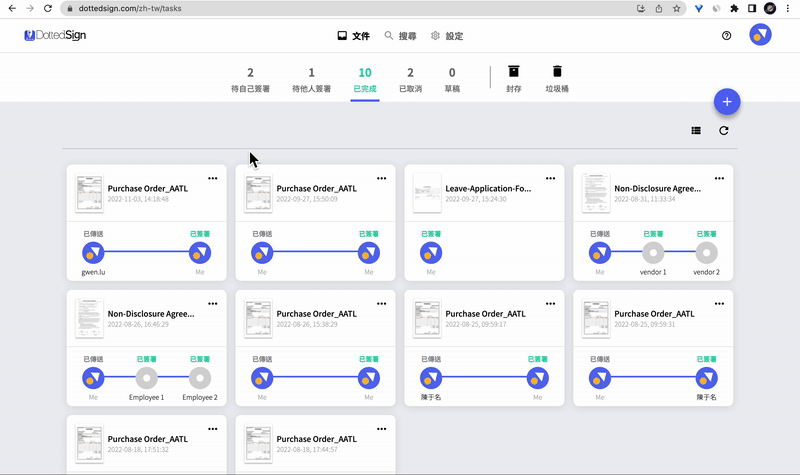Show the 草稿 drafts filter

click(452, 80)
